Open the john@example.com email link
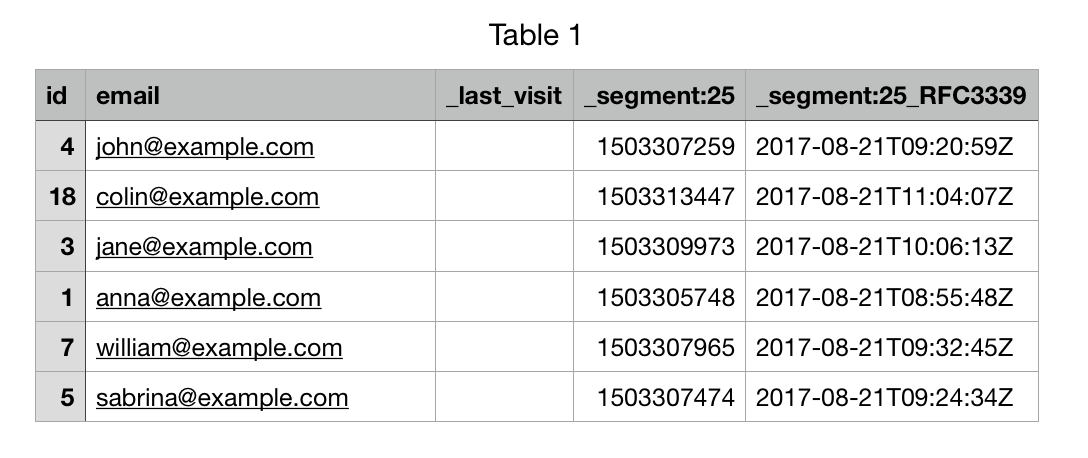Viewport: 1088px width, 458px height. pos(205,147)
